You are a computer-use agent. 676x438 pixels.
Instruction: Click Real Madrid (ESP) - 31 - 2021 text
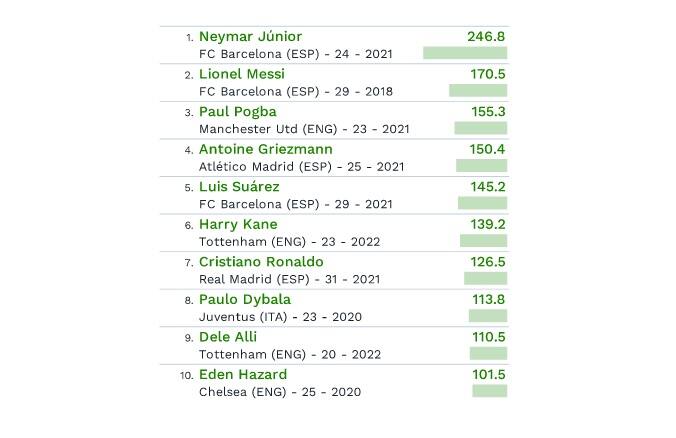pos(290,279)
